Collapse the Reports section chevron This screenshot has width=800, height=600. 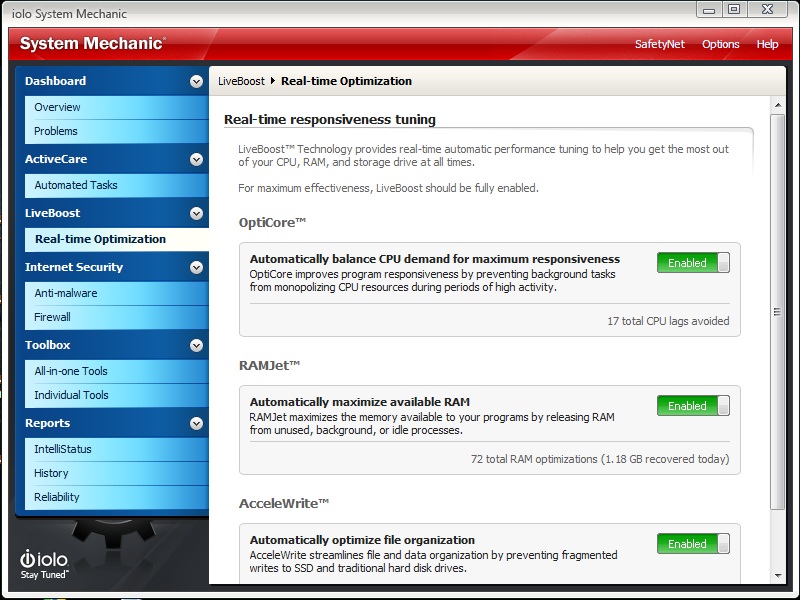[x=196, y=423]
